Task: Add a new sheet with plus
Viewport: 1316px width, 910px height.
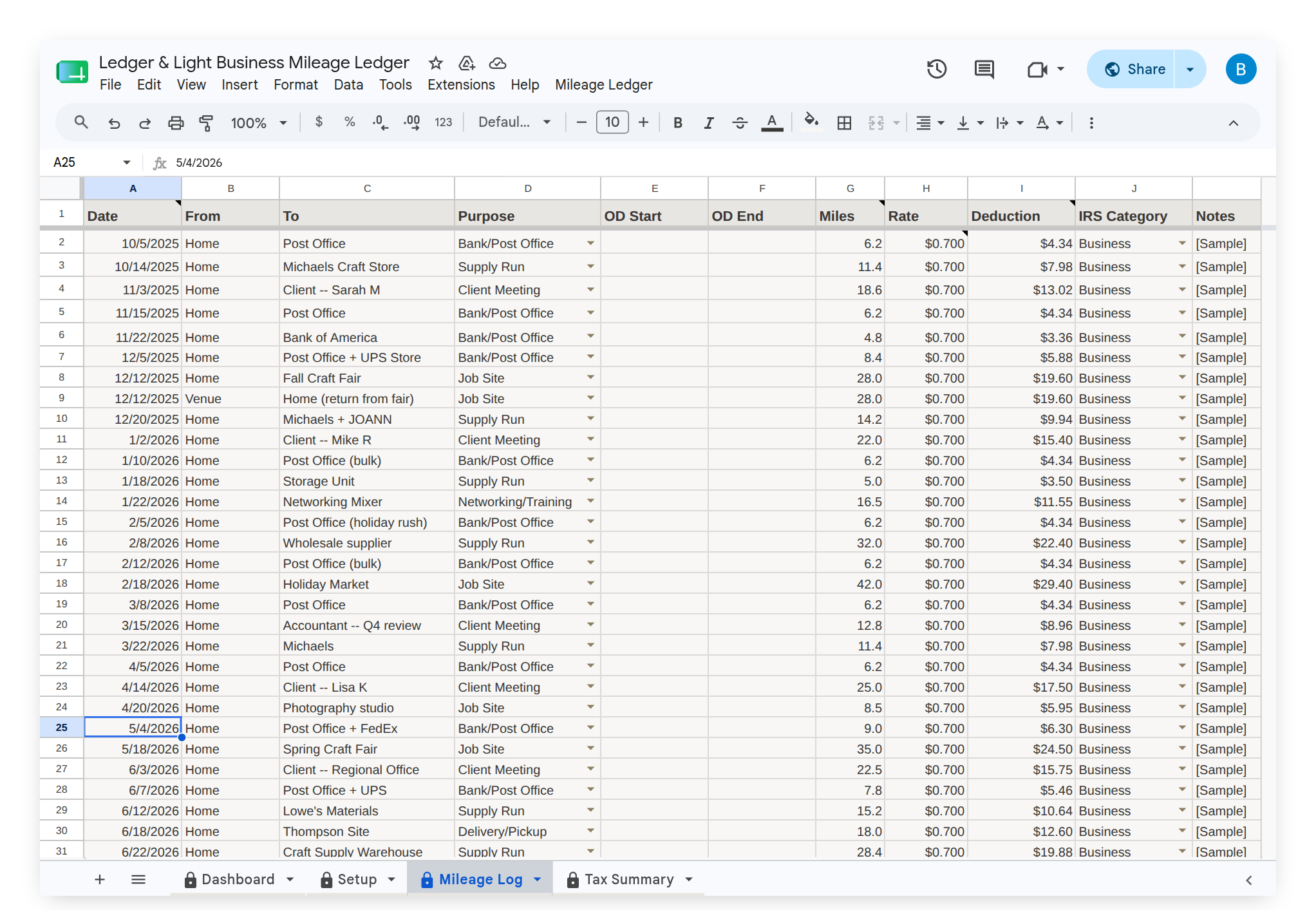Action: [100, 879]
